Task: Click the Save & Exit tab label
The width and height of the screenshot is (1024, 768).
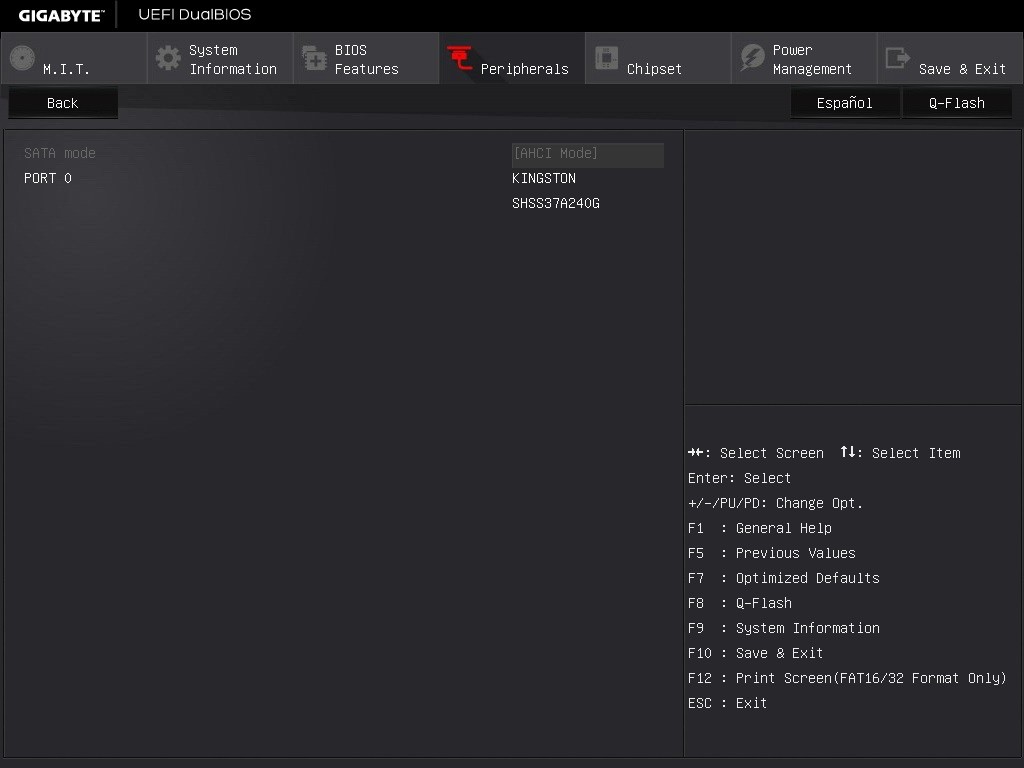Action: pyautogui.click(x=962, y=68)
